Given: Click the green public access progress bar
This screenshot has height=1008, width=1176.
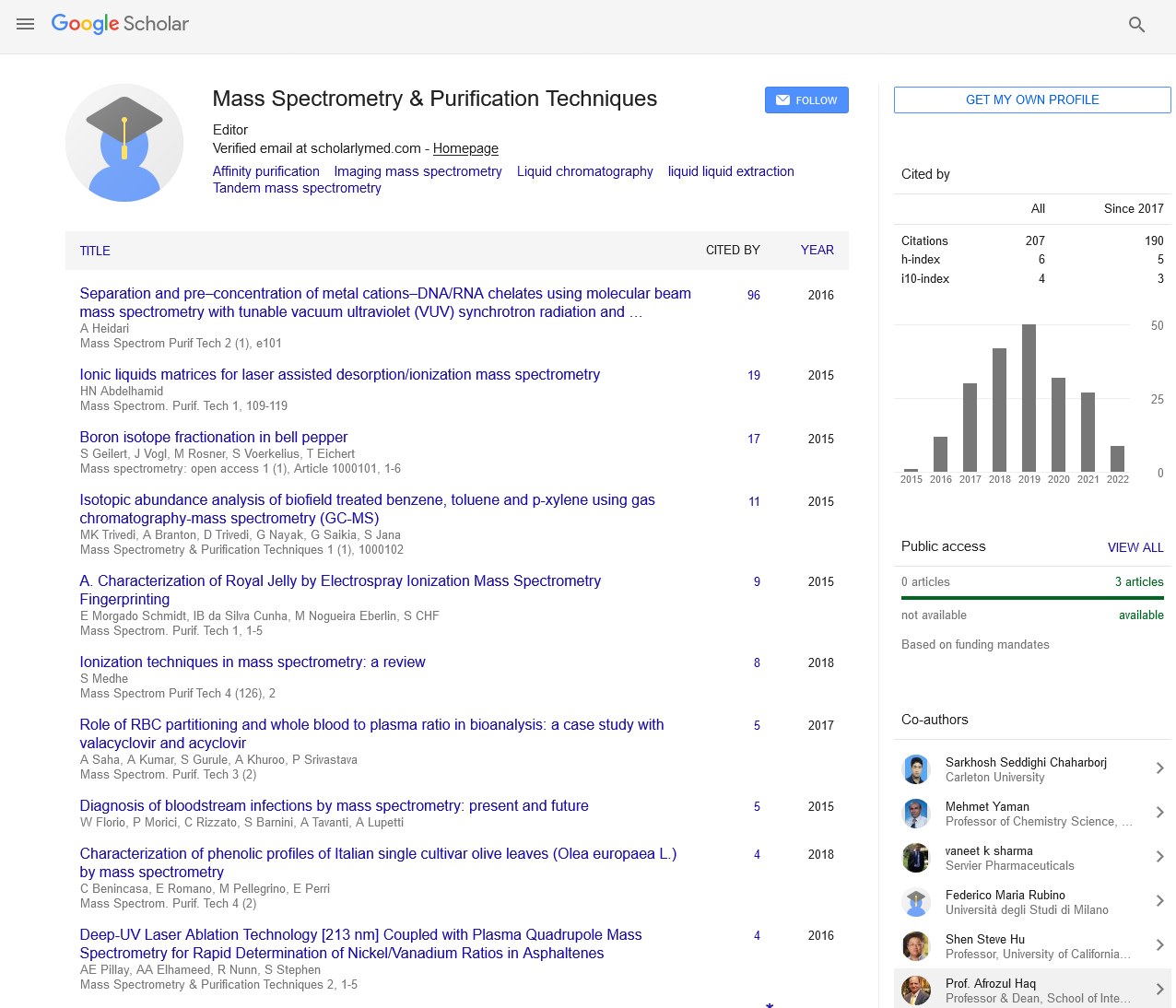Looking at the screenshot, I should [1032, 598].
